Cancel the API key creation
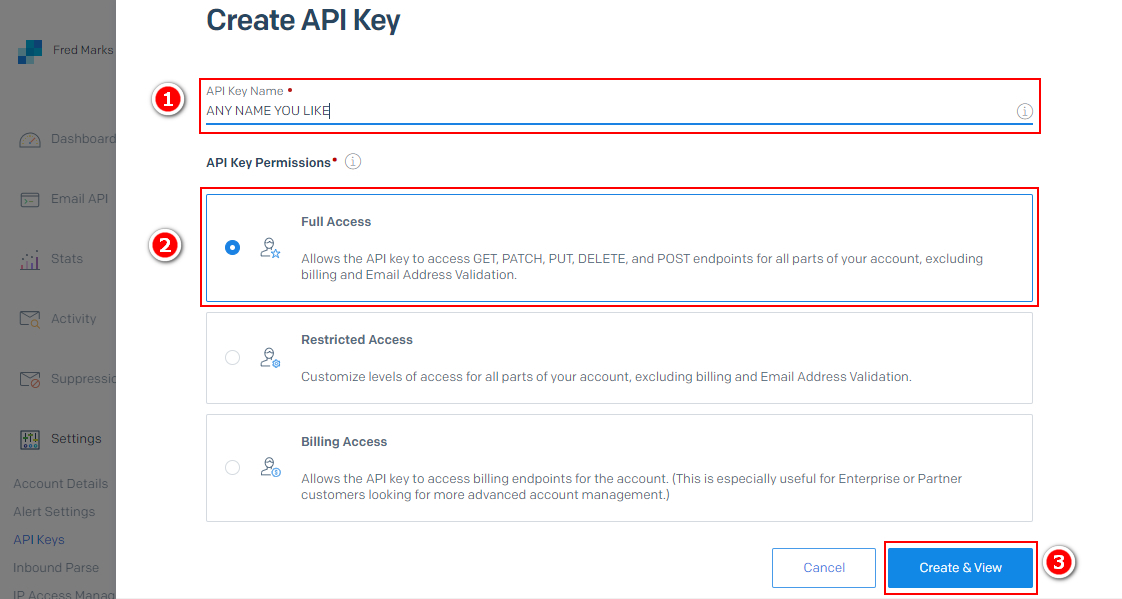This screenshot has height=599, width=1122. point(824,568)
